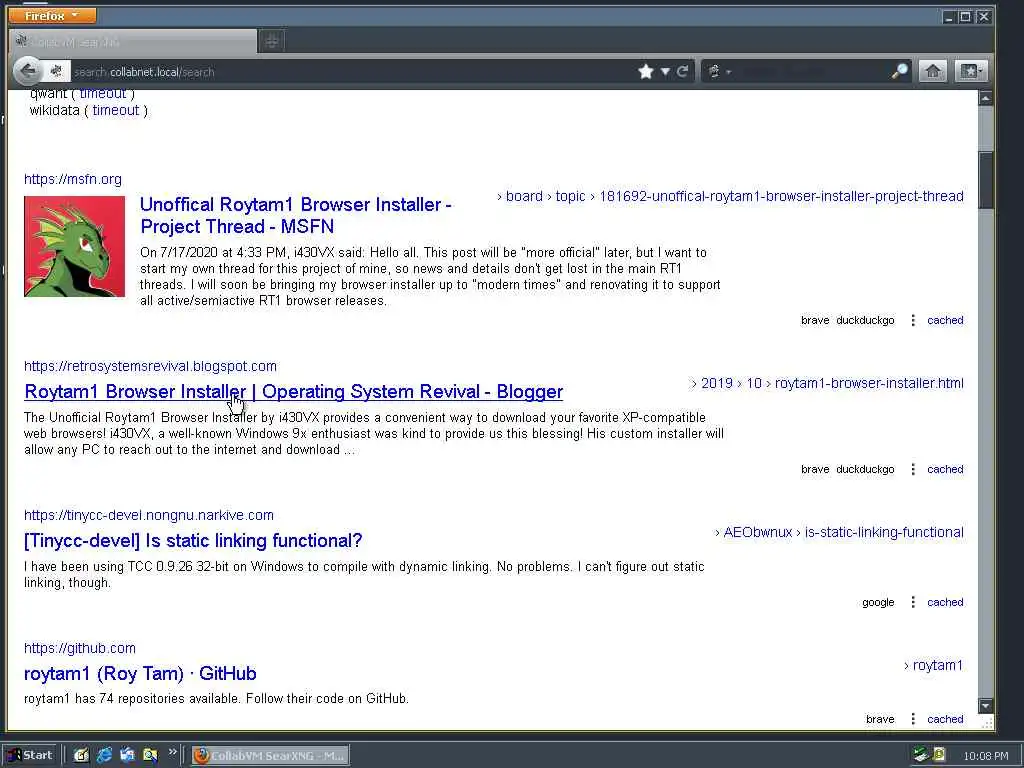Click the magnifier search icon in search box

pyautogui.click(x=900, y=71)
